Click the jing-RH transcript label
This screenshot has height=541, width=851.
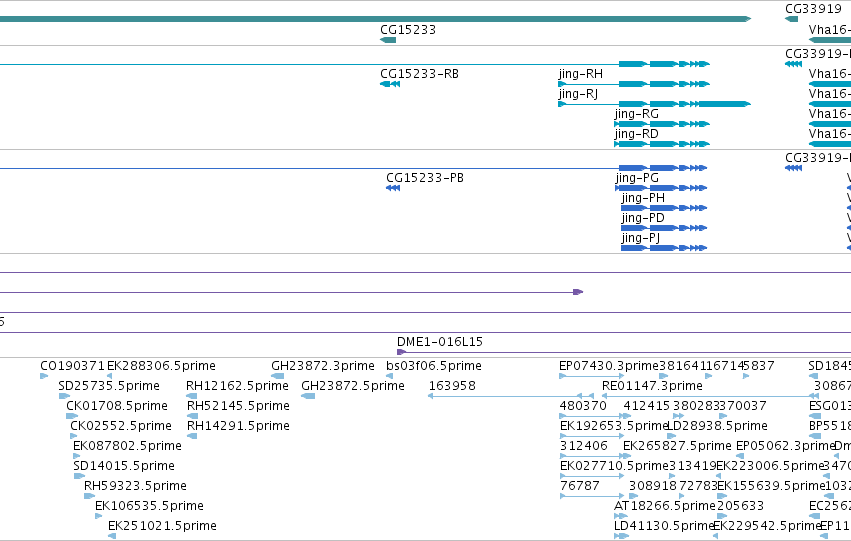pos(580,74)
